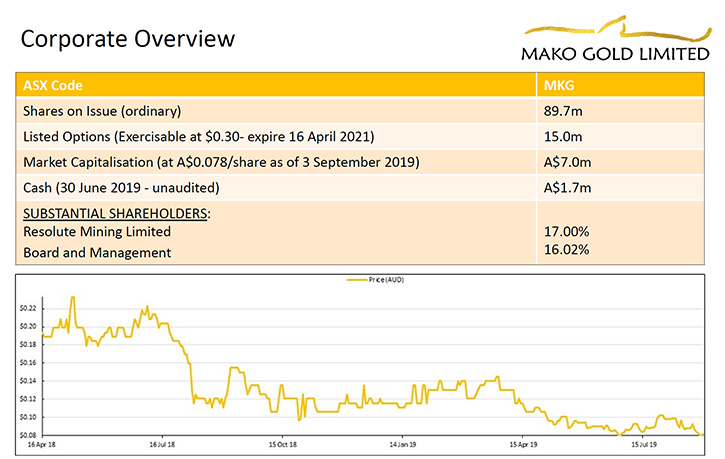Screen dimensions: 725x459
Task: Select the 89.7m value cell
Action: 621,111
